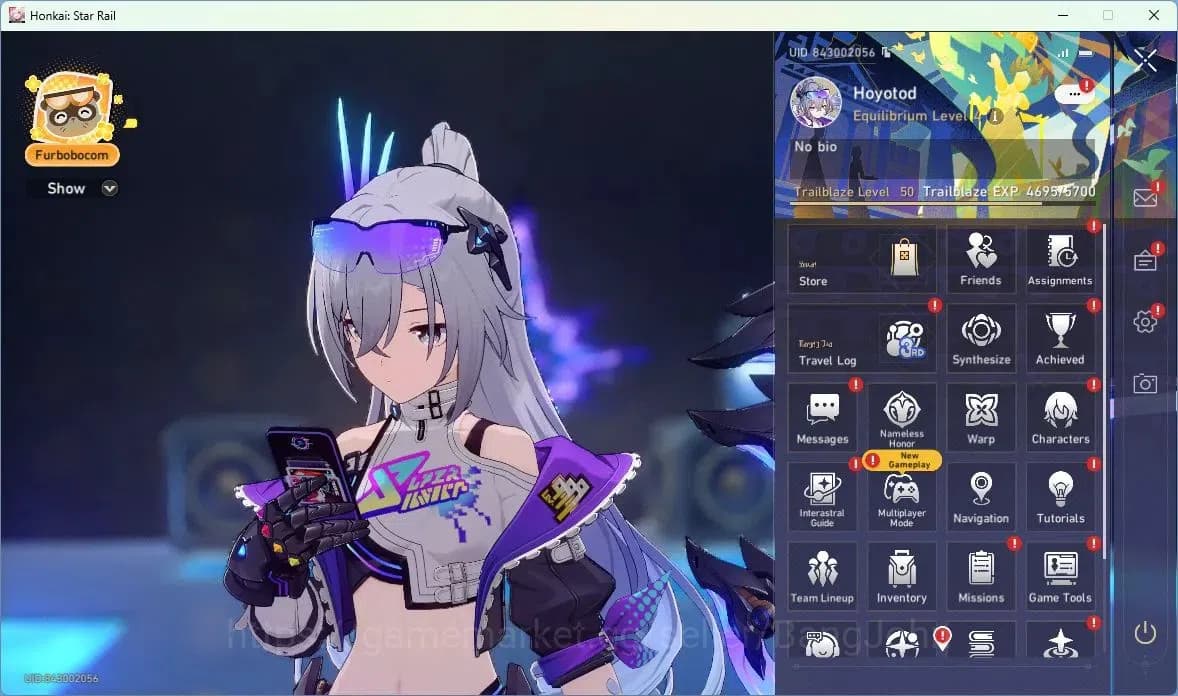Viewport: 1178px width, 696px height.
Task: Open the Interastral Guide
Action: [822, 498]
